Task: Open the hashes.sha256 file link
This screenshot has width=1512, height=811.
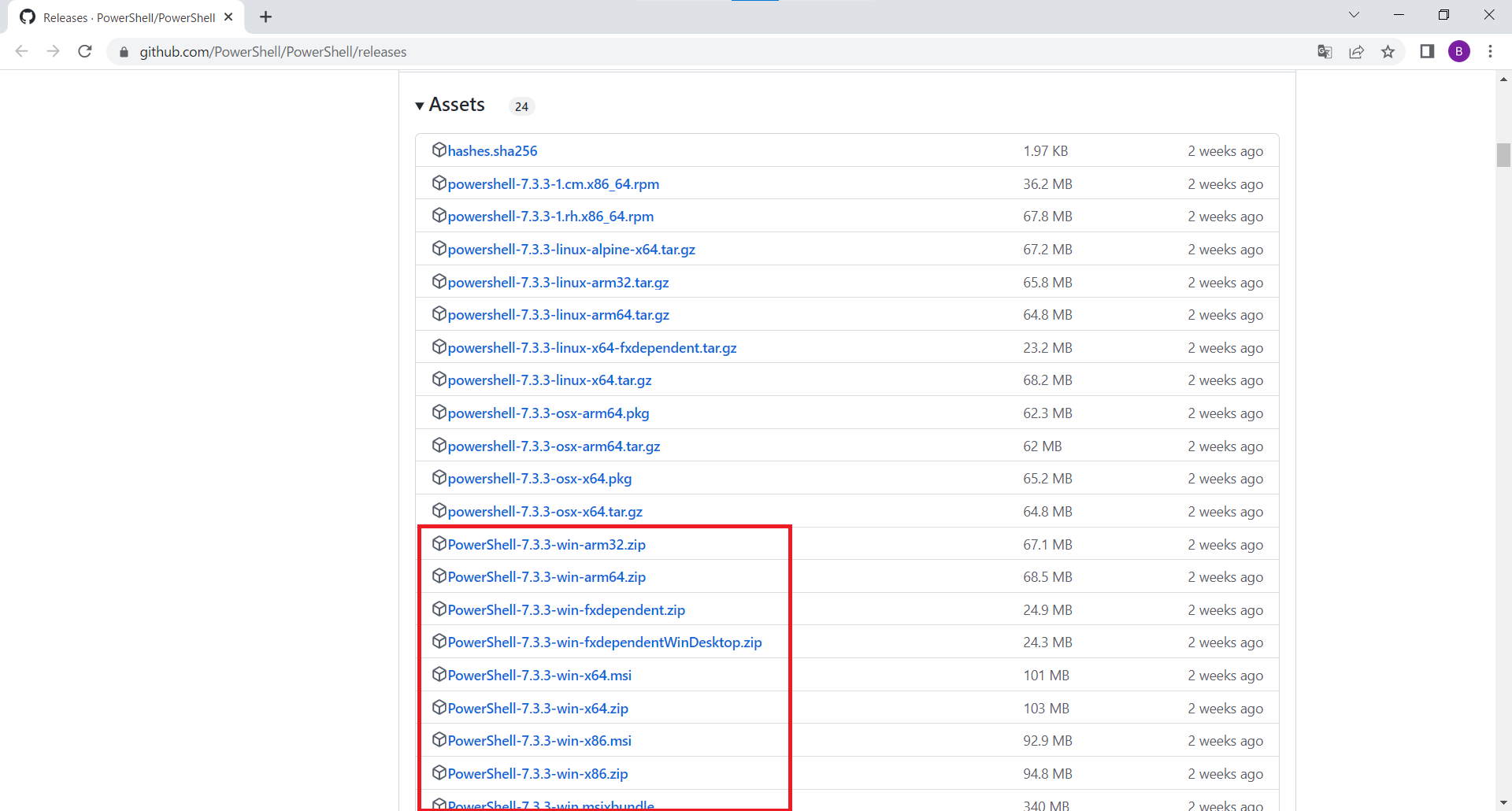Action: pyautogui.click(x=492, y=151)
